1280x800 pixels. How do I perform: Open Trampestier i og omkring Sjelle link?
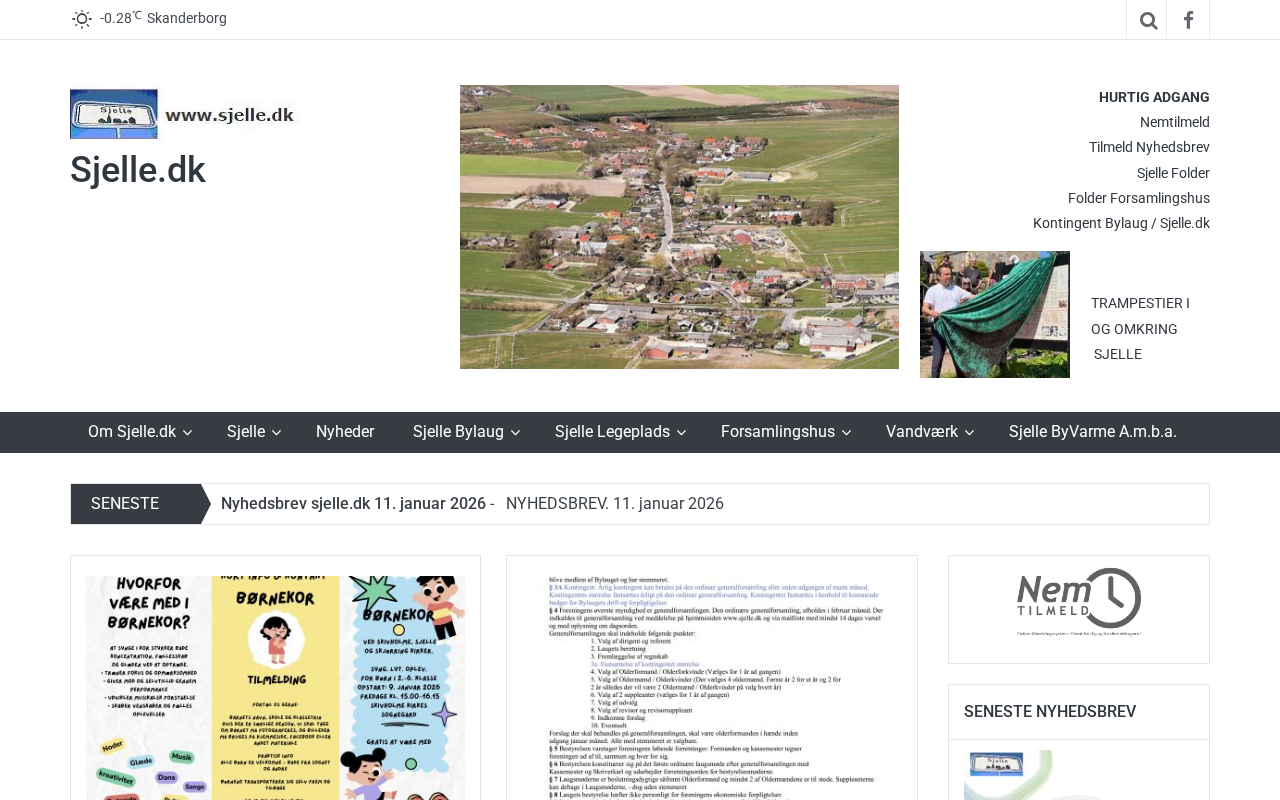[1140, 329]
